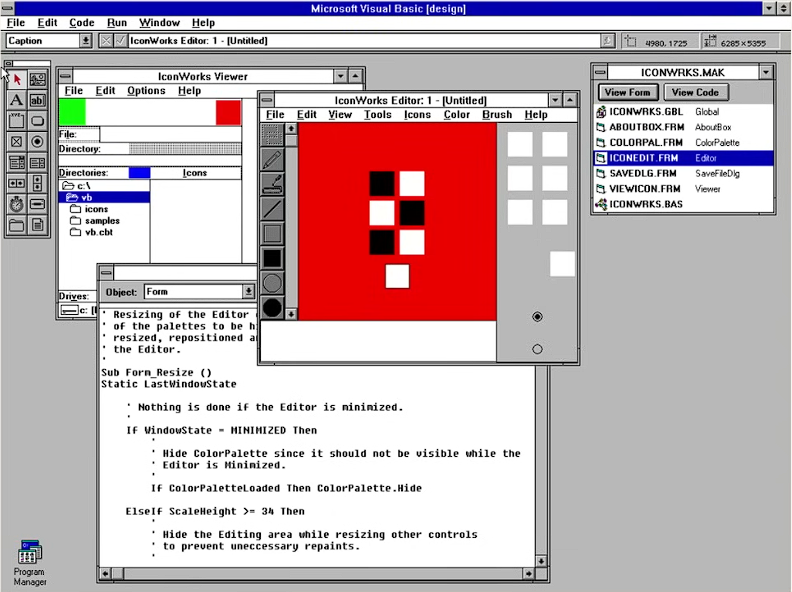Select ICONEDIT.FRM in project window
Image resolution: width=792 pixels, height=592 pixels.
[x=683, y=158]
